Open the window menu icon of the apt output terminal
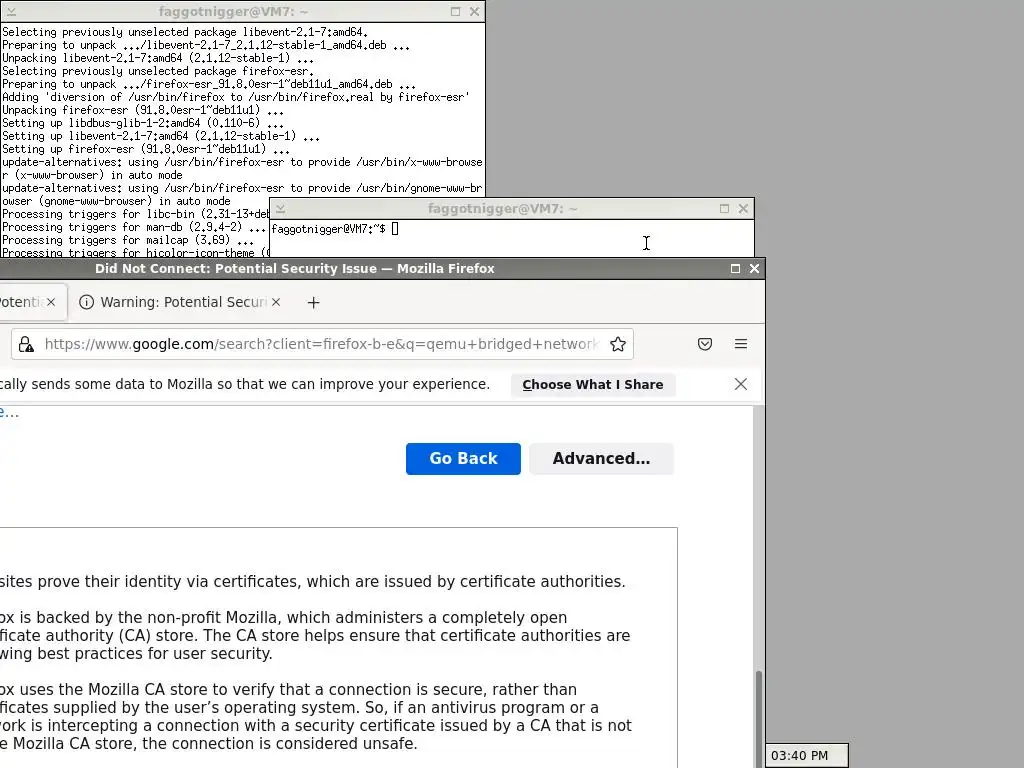The width and height of the screenshot is (1024, 768). pos(11,12)
